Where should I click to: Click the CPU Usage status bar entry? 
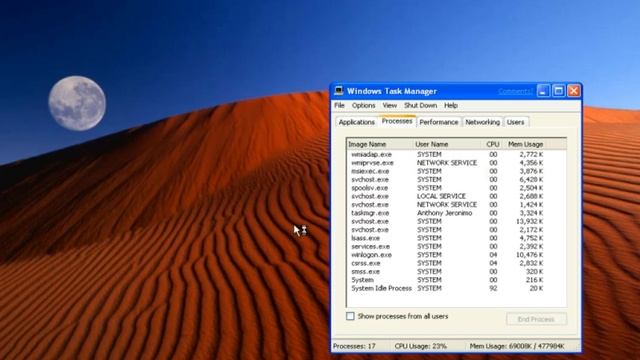[x=420, y=346]
